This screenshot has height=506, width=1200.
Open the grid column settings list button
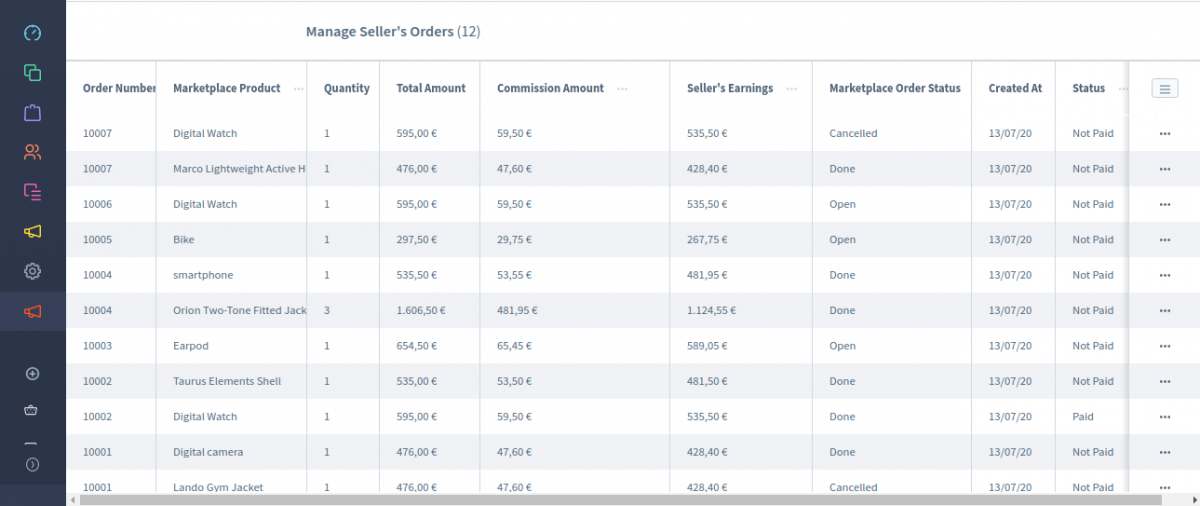(1164, 89)
